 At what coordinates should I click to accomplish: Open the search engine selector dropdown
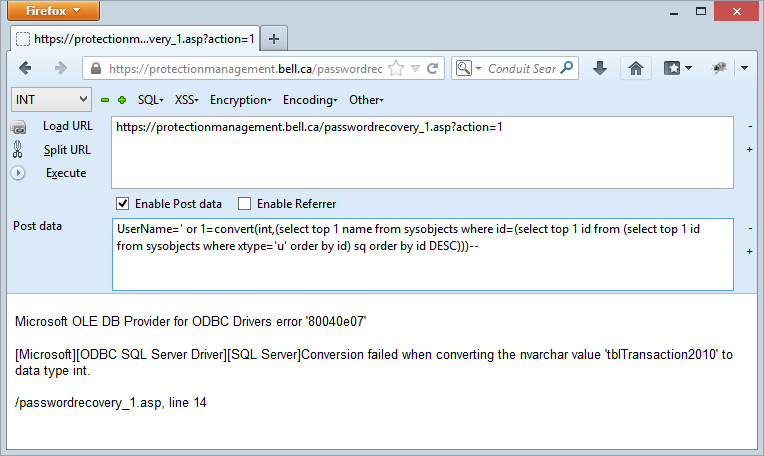pyautogui.click(x=468, y=69)
